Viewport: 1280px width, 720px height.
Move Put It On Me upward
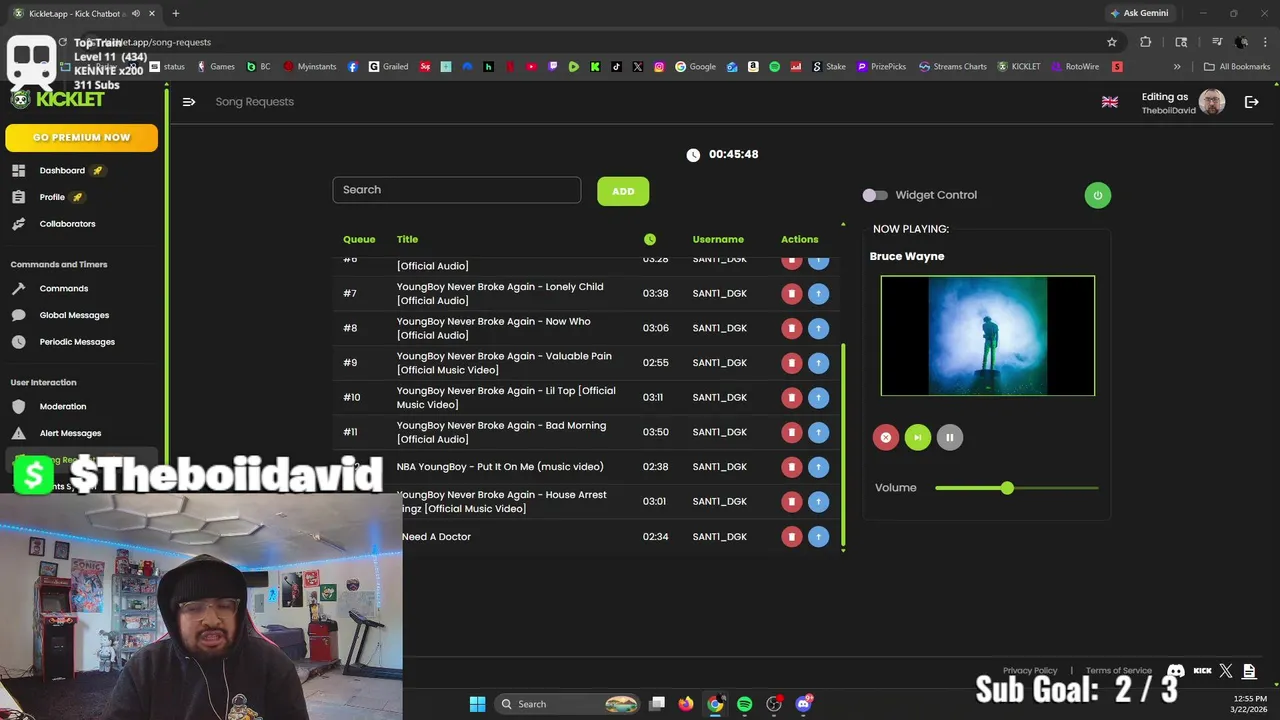coord(818,467)
